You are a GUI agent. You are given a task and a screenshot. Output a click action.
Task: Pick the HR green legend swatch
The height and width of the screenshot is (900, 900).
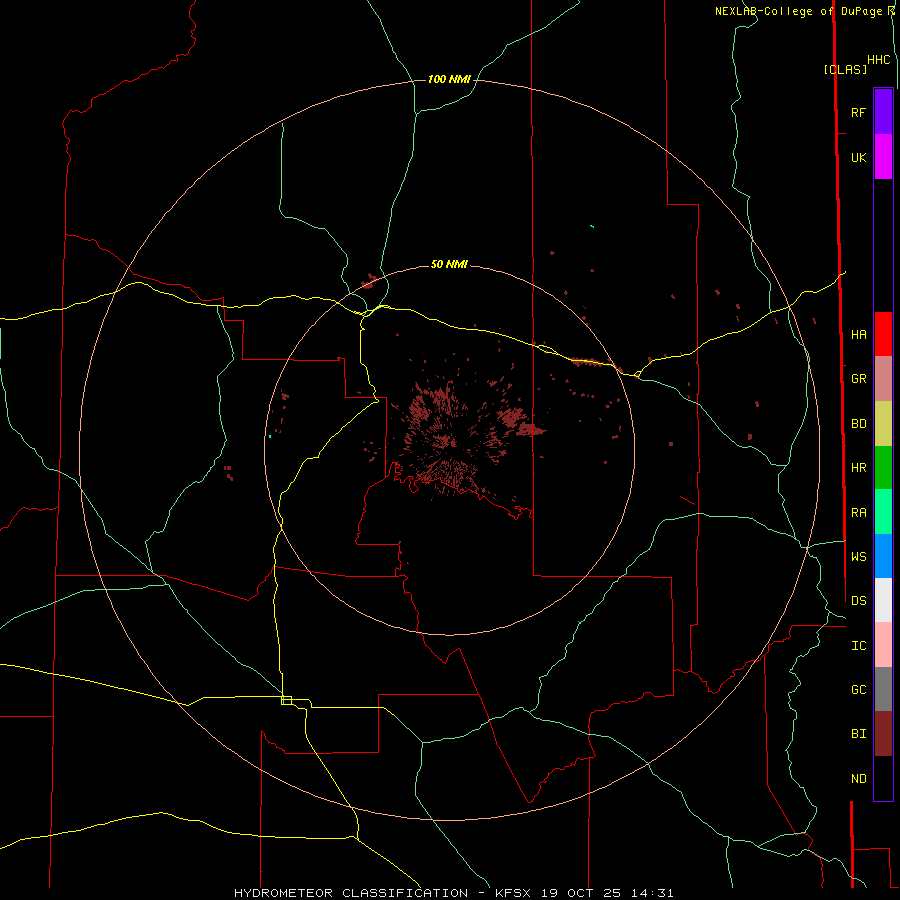pyautogui.click(x=883, y=468)
